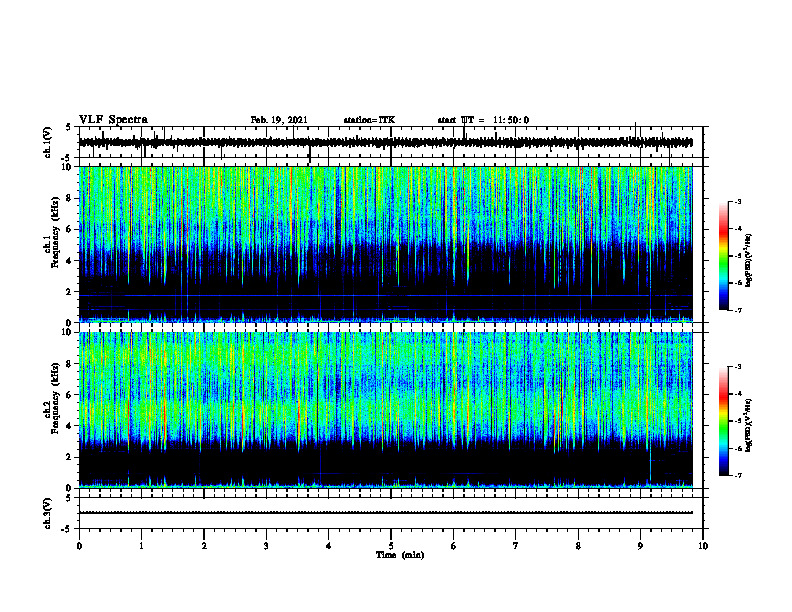Screen dimensions: 792x612
Task: Click the "0" tick on the Time axis
Action: 79,546
